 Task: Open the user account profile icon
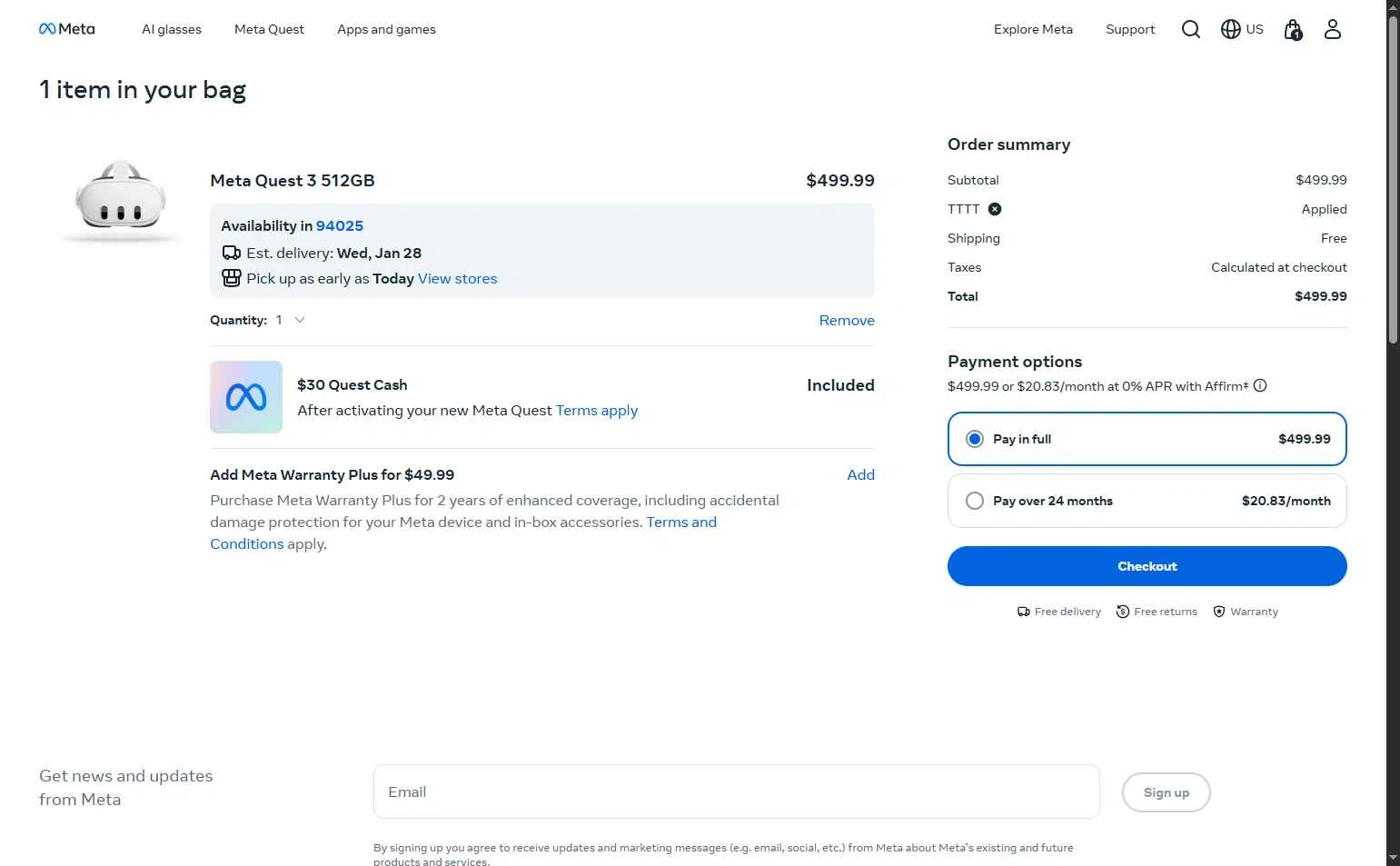(x=1332, y=29)
